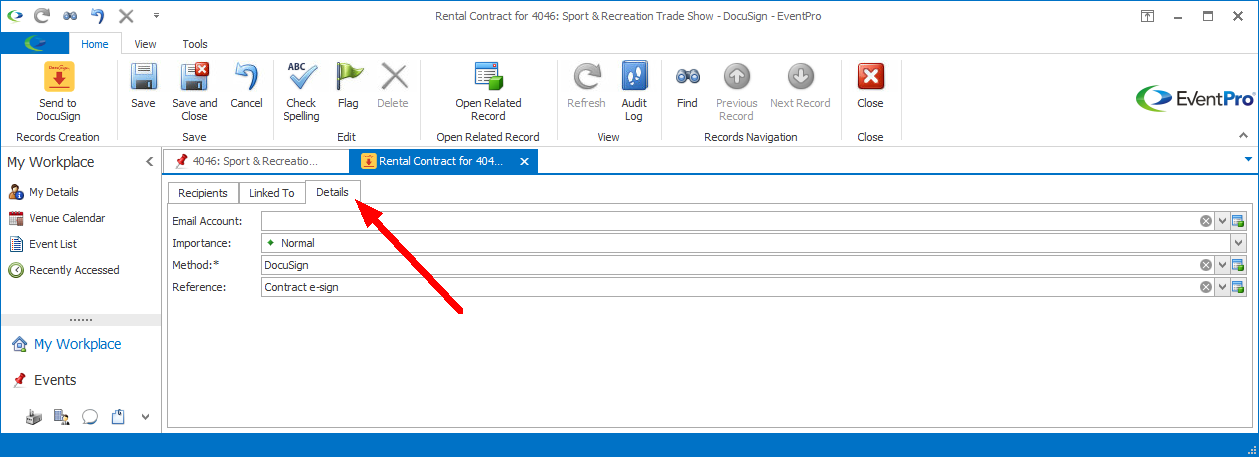Switch to the Home ribbon tab
1259x457 pixels.
pyautogui.click(x=95, y=44)
